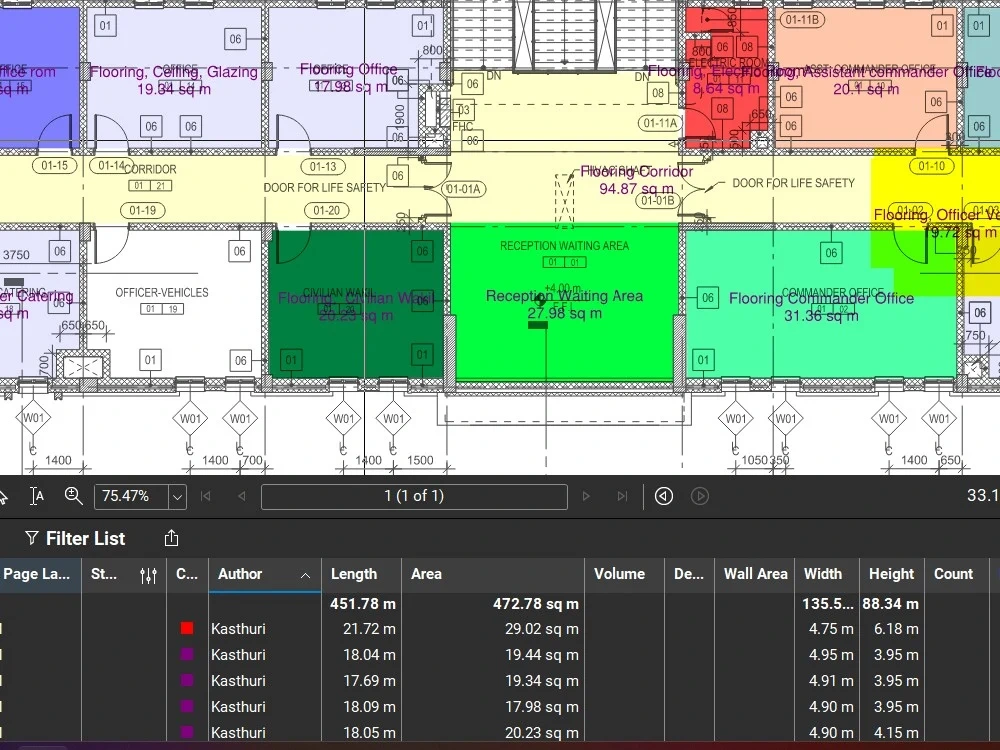This screenshot has height=750, width=1000.
Task: Click door tag 01-01A
Action: pos(464,189)
